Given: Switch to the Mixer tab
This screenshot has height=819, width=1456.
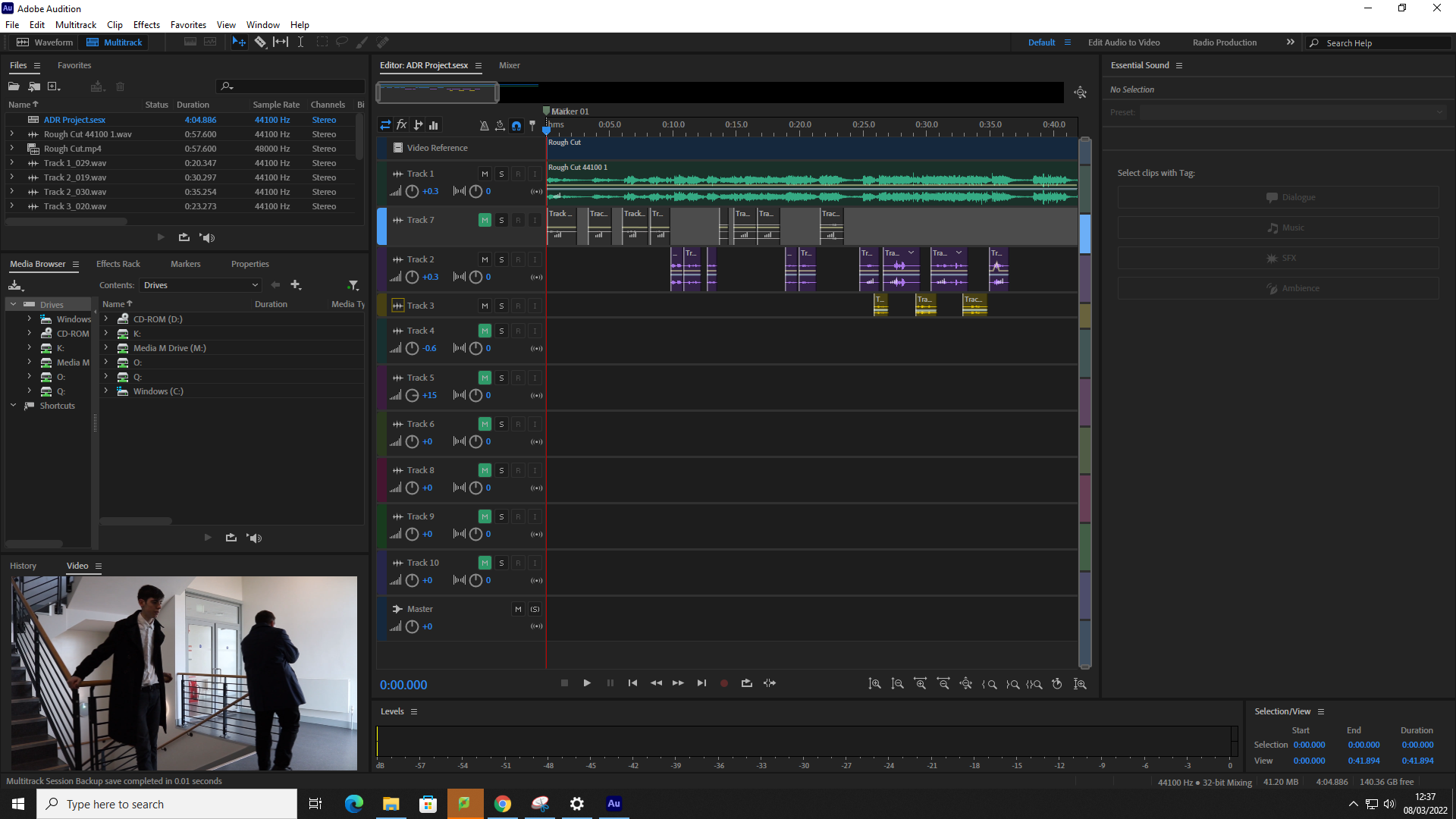Looking at the screenshot, I should 509,65.
